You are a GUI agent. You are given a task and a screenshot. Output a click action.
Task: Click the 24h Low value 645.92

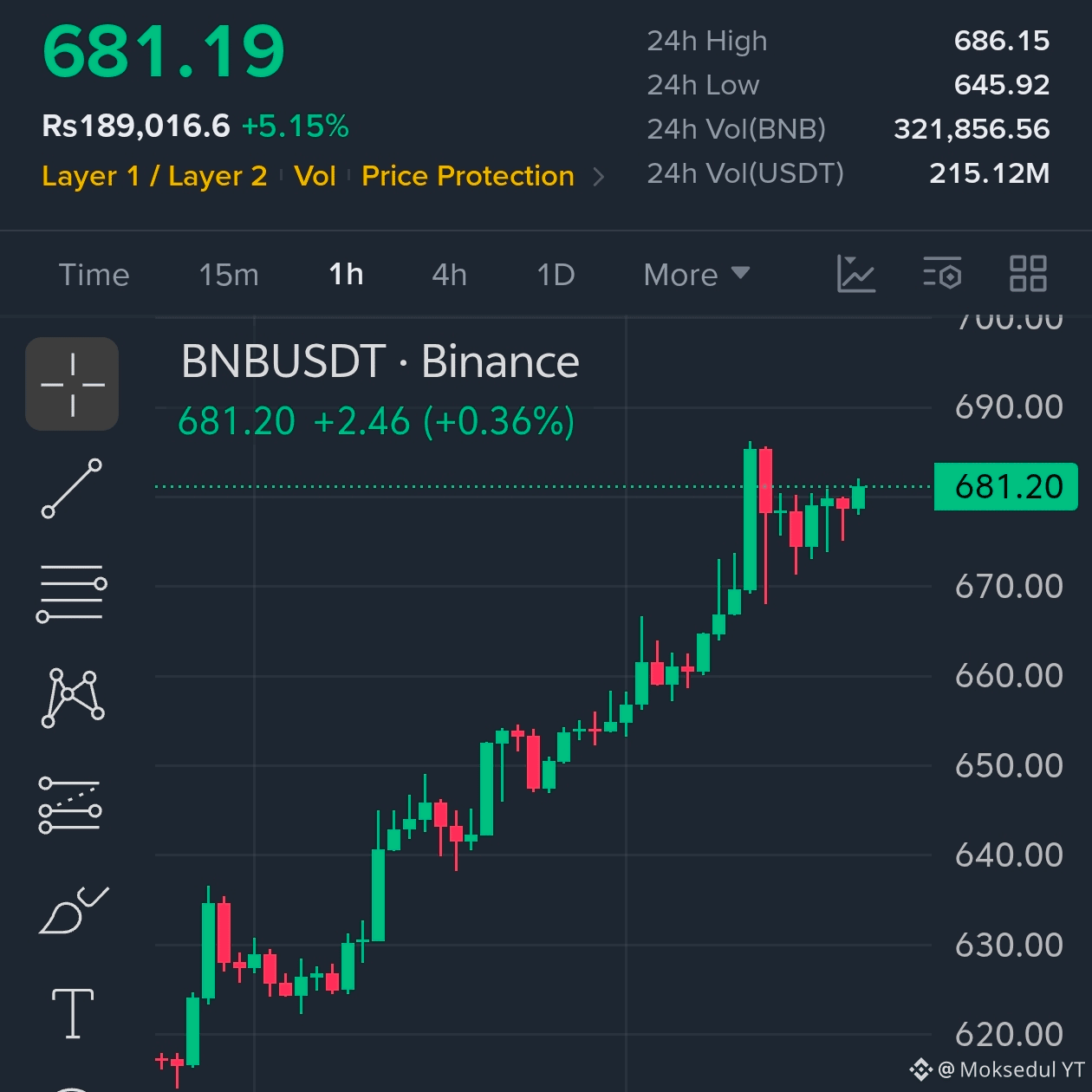coord(1002,85)
